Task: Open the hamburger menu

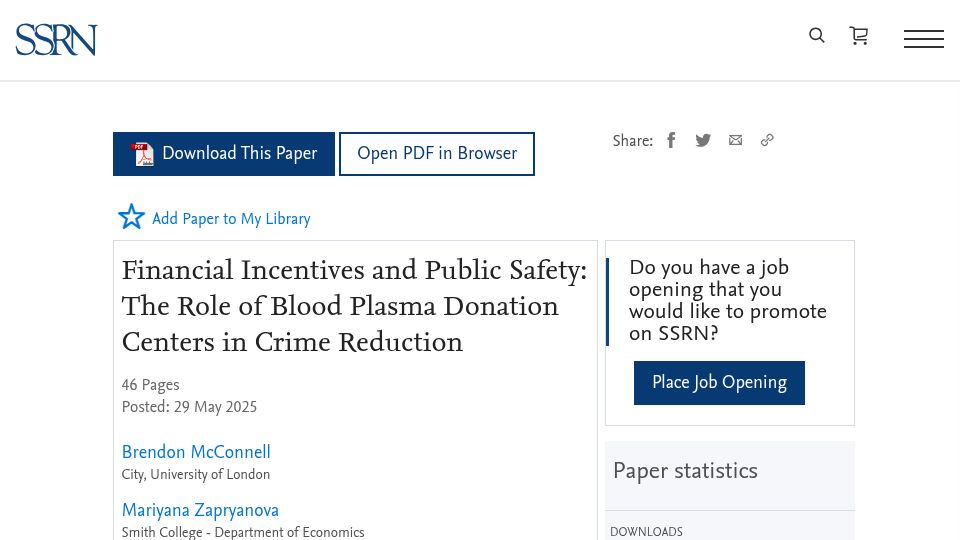Action: coord(924,39)
